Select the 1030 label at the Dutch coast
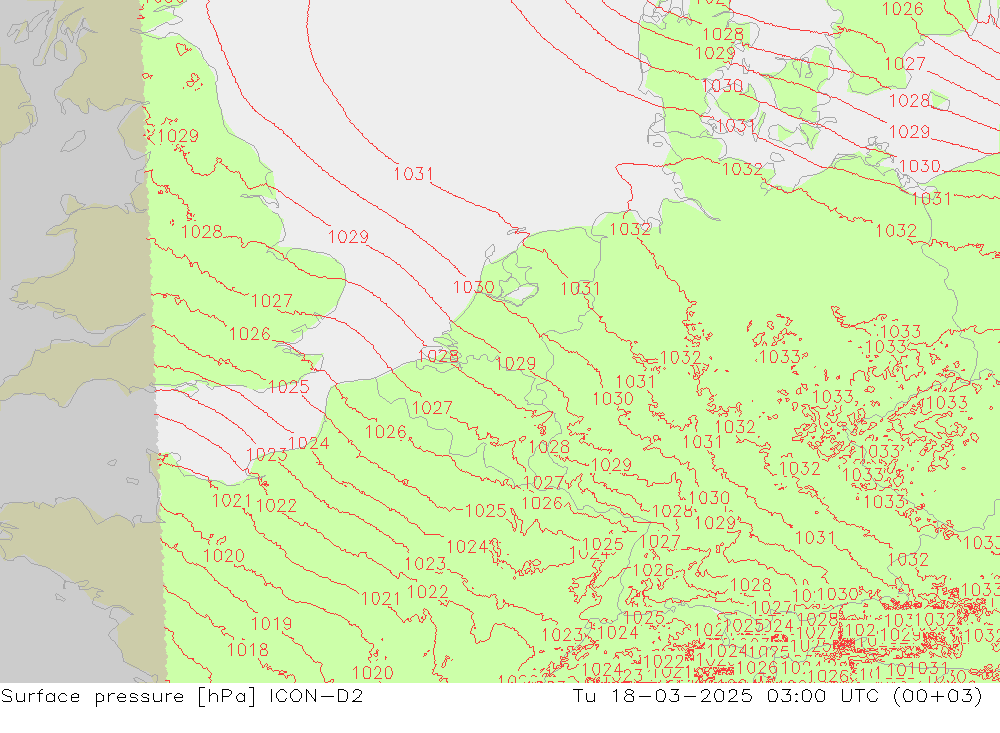Viewport: 1000px width, 733px height. 473,287
